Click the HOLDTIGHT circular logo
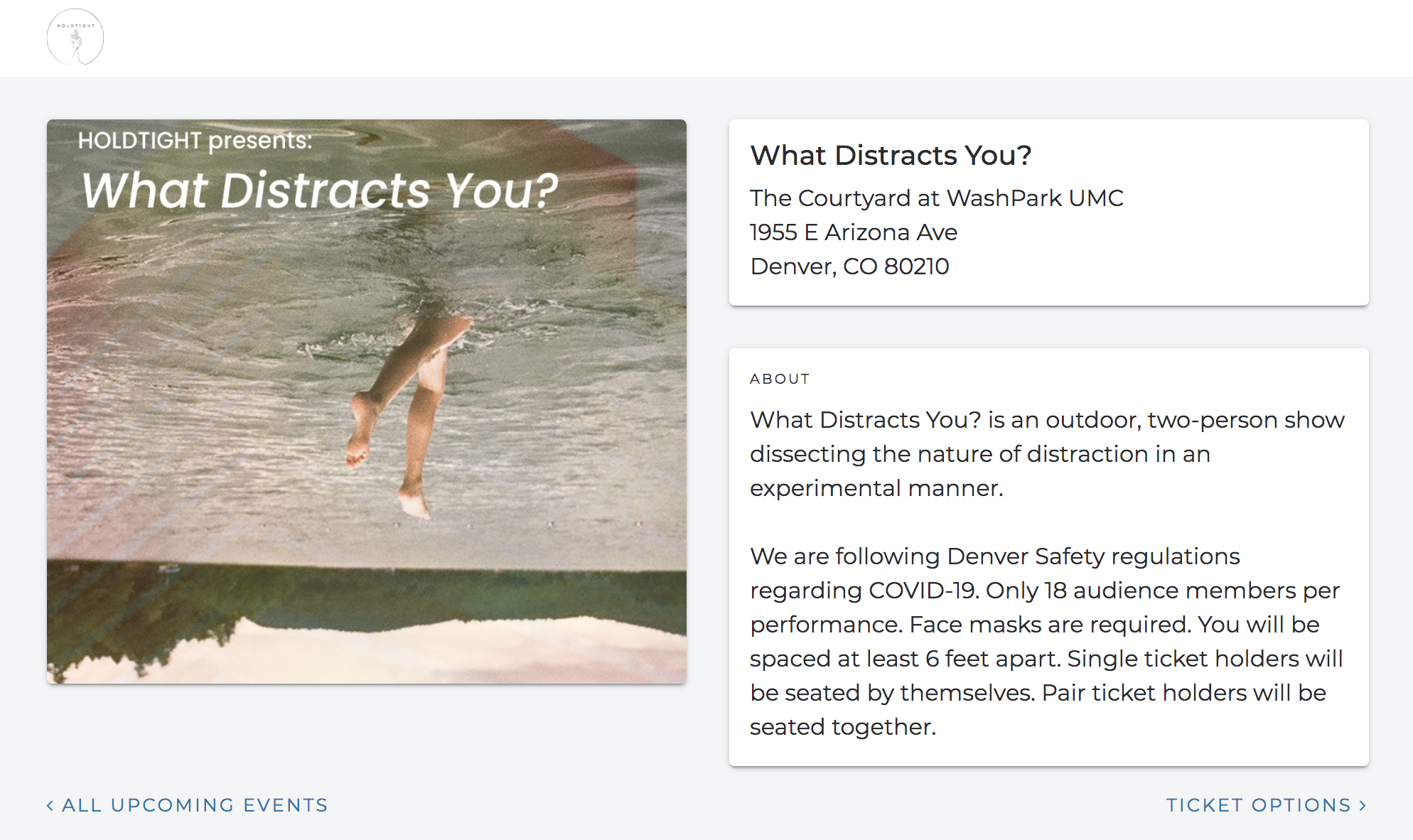Screen dimensions: 1413x840 [75, 37]
